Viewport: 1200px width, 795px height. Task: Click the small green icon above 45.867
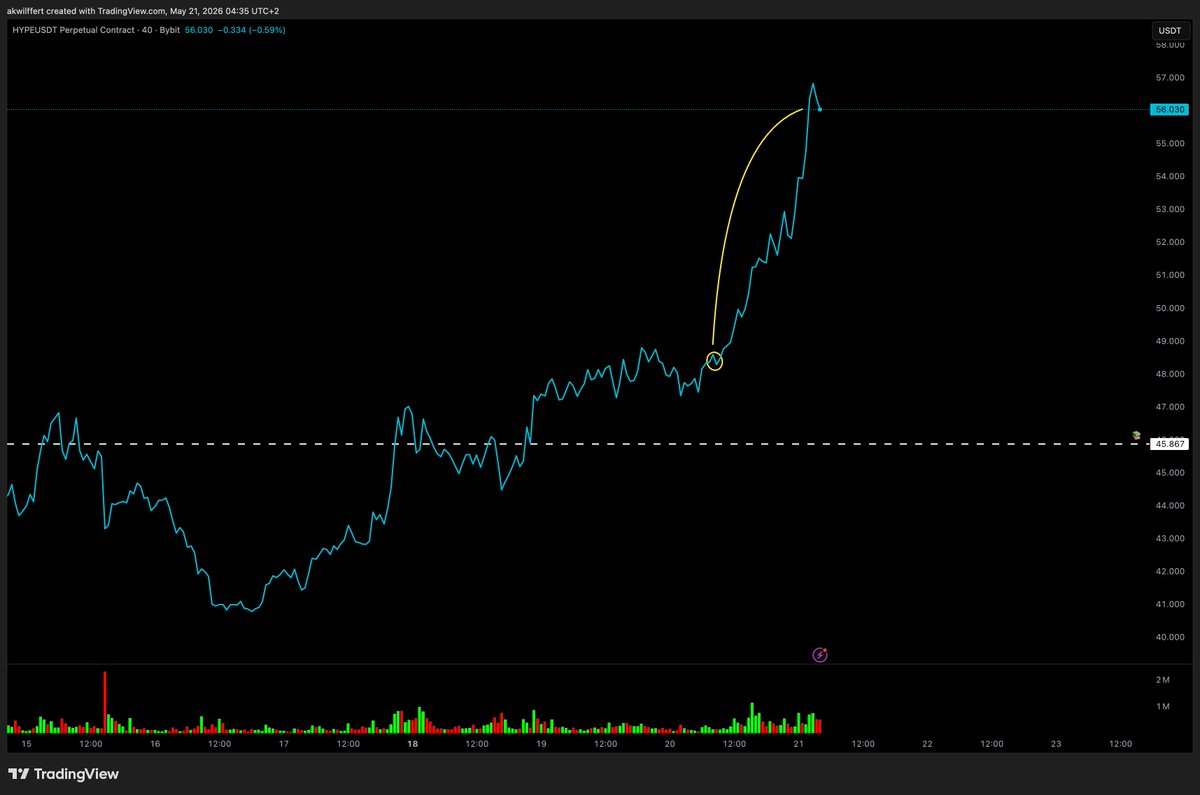1136,435
